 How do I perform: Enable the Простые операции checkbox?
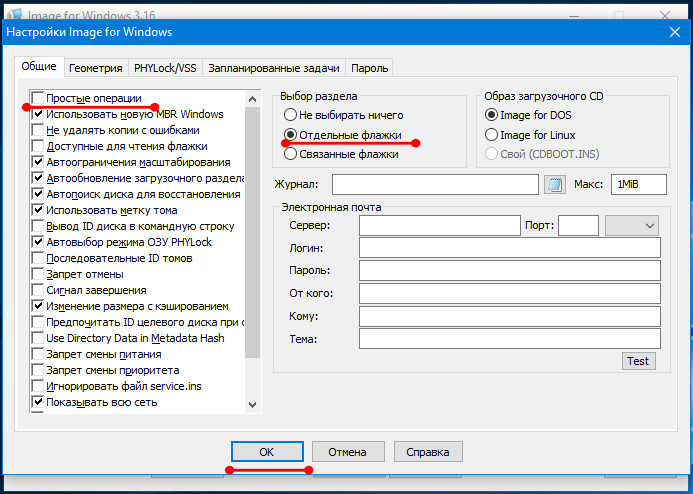click(38, 98)
